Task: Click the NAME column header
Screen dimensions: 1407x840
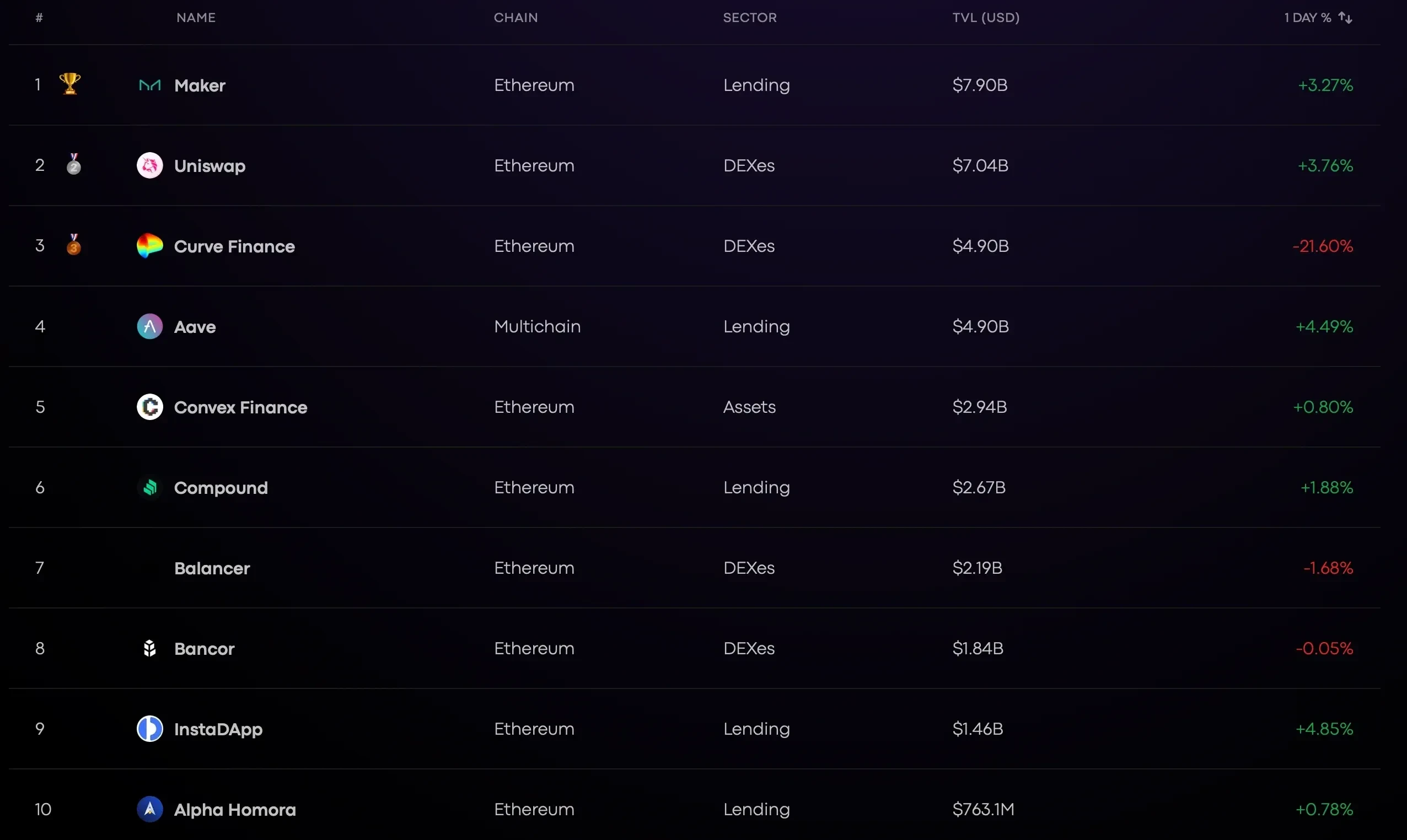Action: click(196, 18)
